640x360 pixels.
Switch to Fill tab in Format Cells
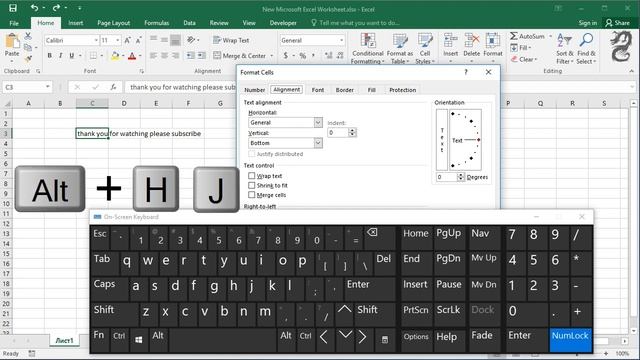point(371,90)
